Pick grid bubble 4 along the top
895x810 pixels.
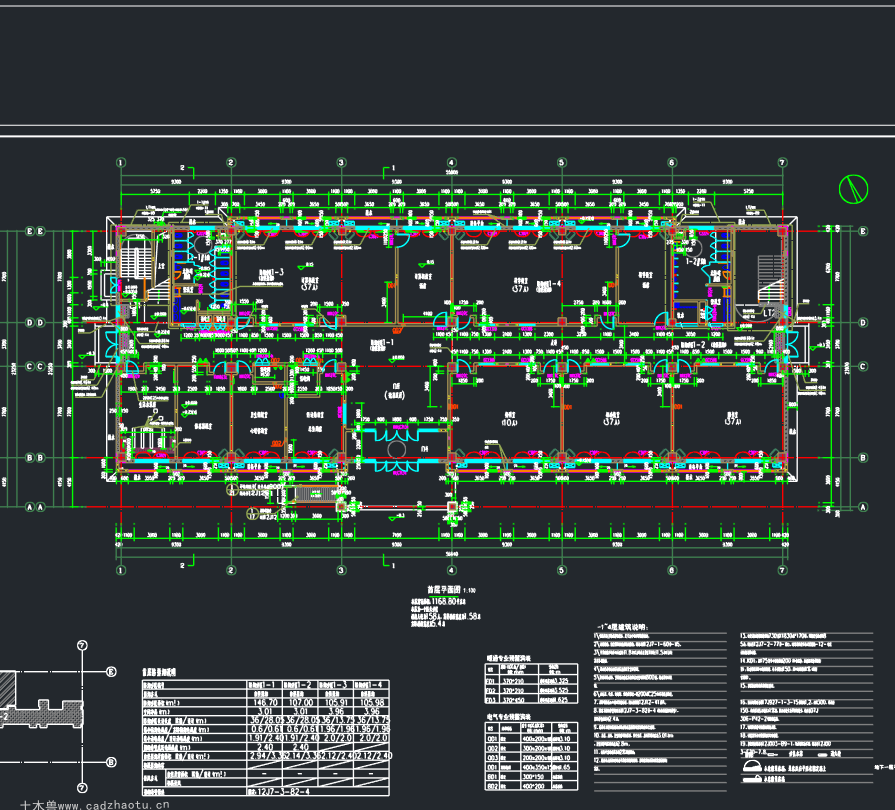click(451, 163)
